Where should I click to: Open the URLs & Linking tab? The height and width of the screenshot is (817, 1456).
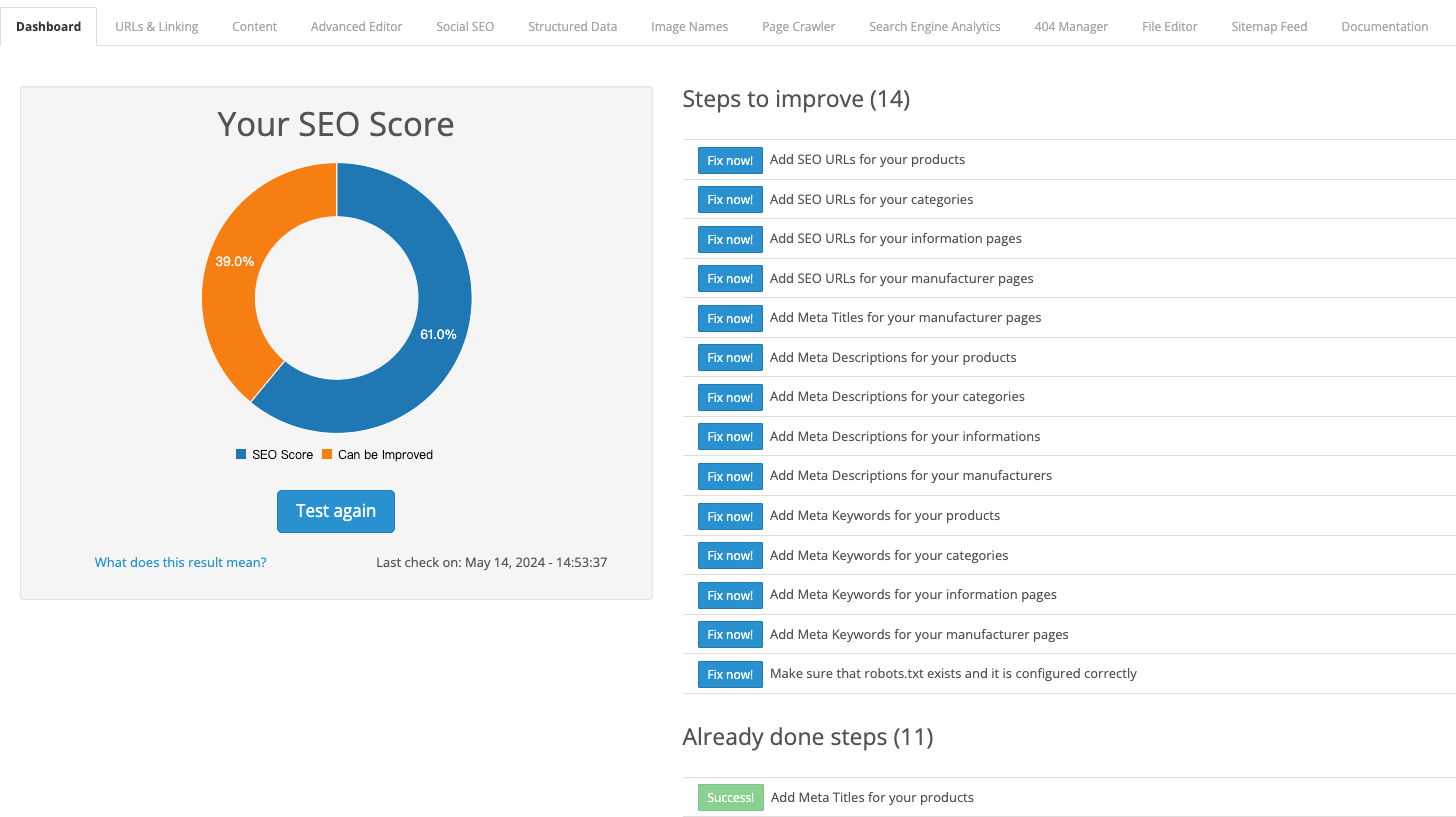pos(157,27)
